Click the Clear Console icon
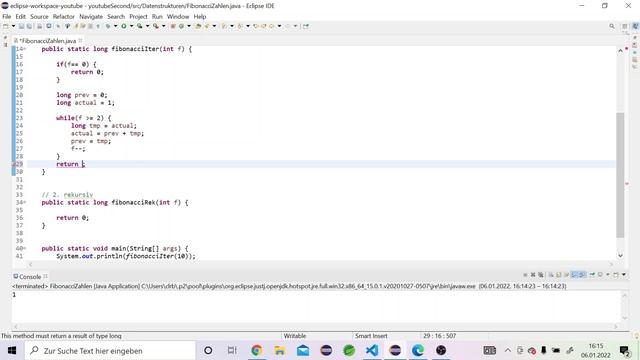This screenshot has width=640, height=360. (x=551, y=275)
